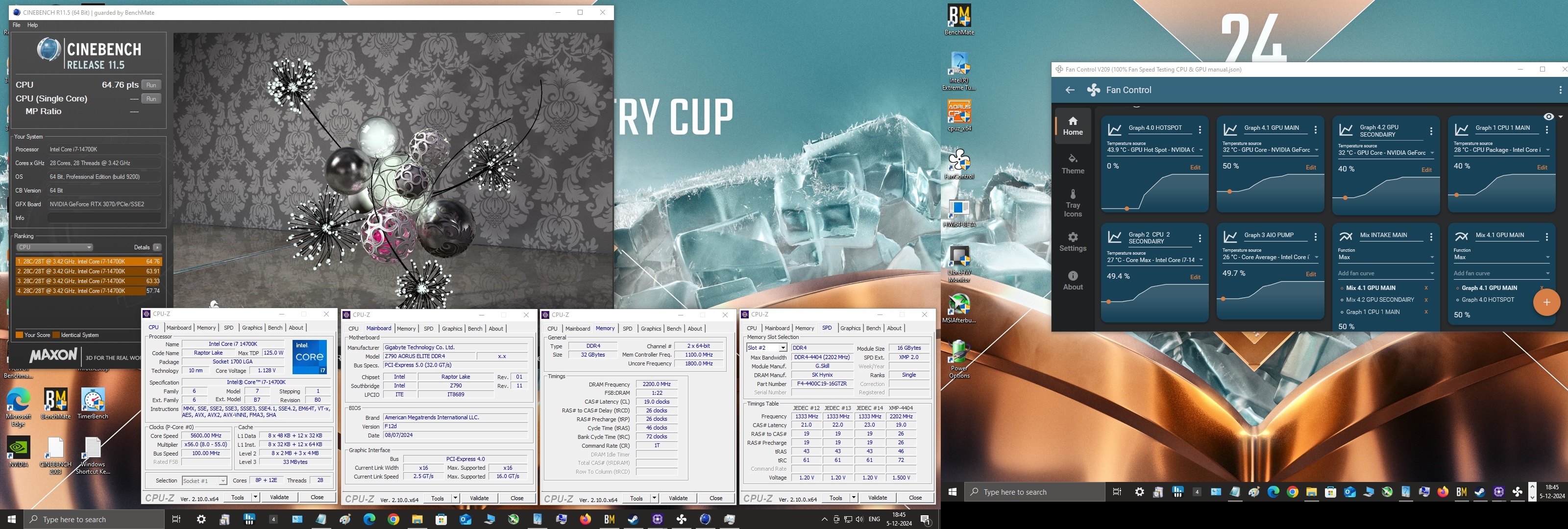Viewport: 1568px width, 529px height.
Task: Click the mix icon on Mix 4.1 GPU MAIN card
Action: [1462, 236]
